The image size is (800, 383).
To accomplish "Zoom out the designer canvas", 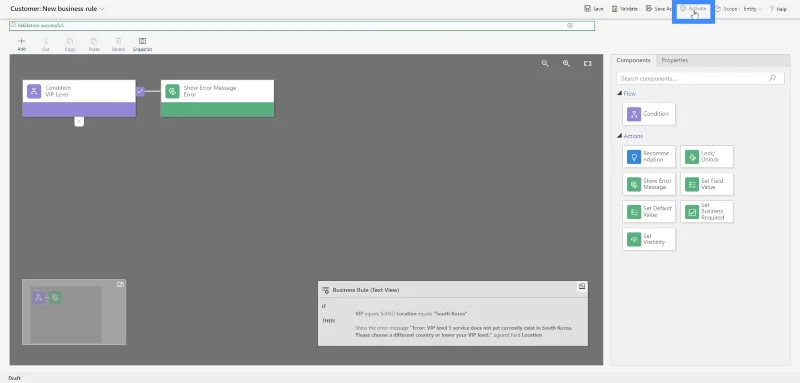I will (545, 63).
